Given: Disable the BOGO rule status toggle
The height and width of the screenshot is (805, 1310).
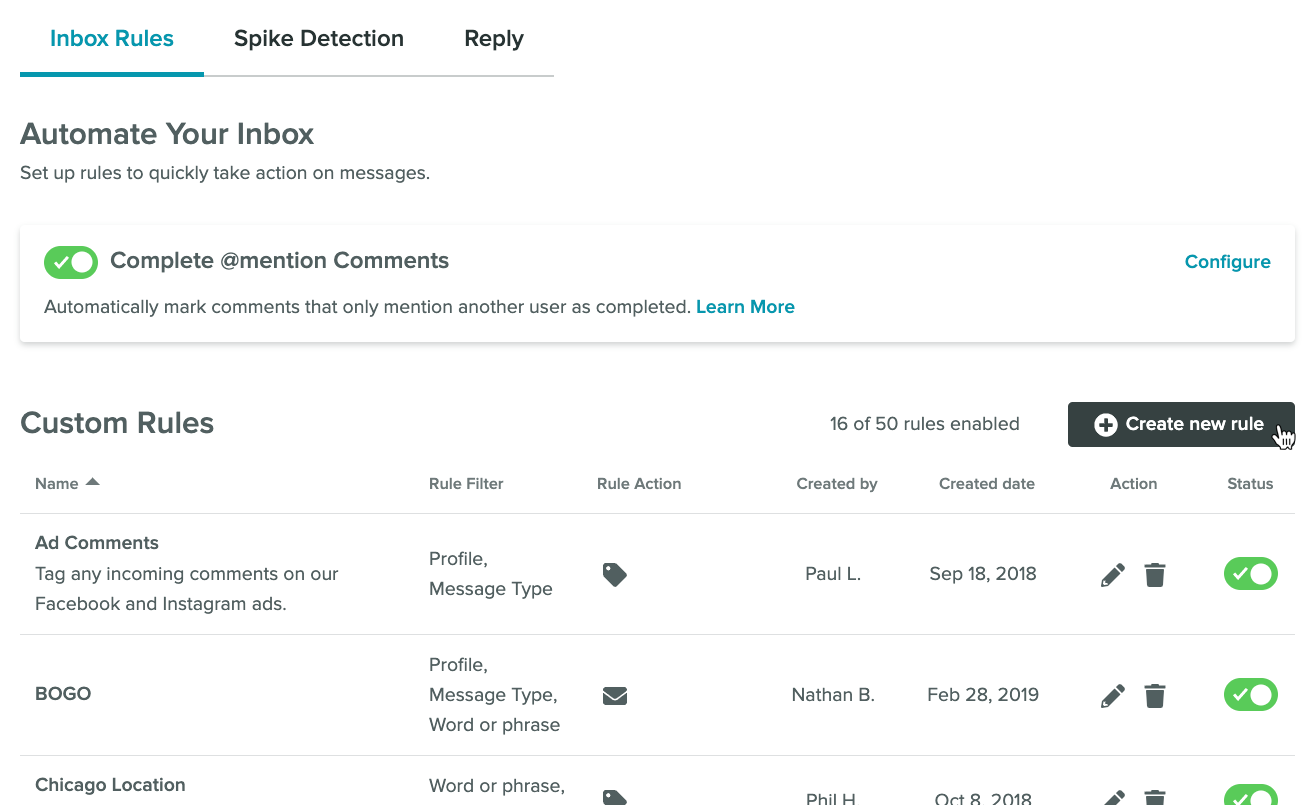Looking at the screenshot, I should pyautogui.click(x=1250, y=695).
